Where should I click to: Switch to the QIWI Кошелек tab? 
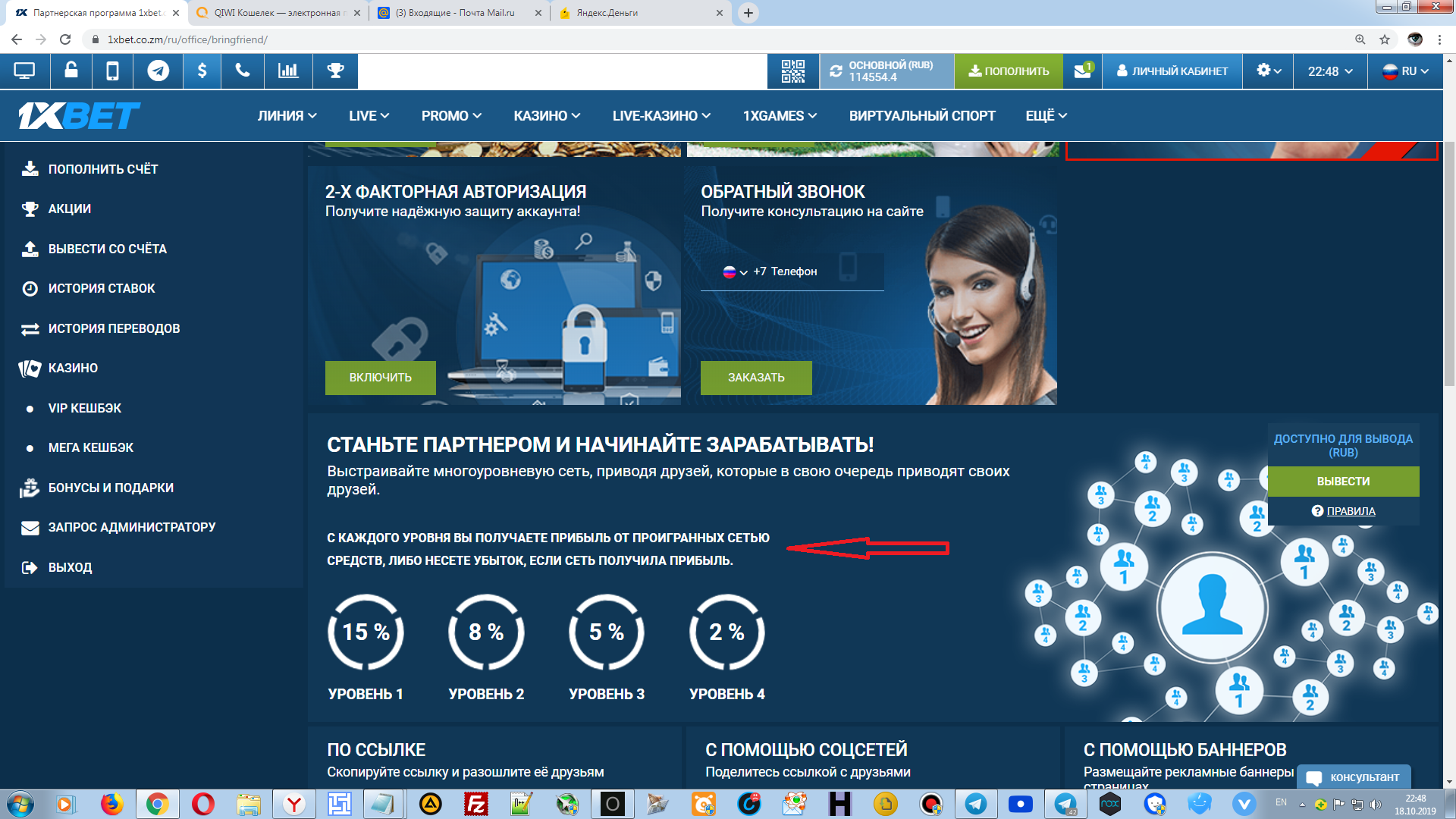pyautogui.click(x=278, y=13)
